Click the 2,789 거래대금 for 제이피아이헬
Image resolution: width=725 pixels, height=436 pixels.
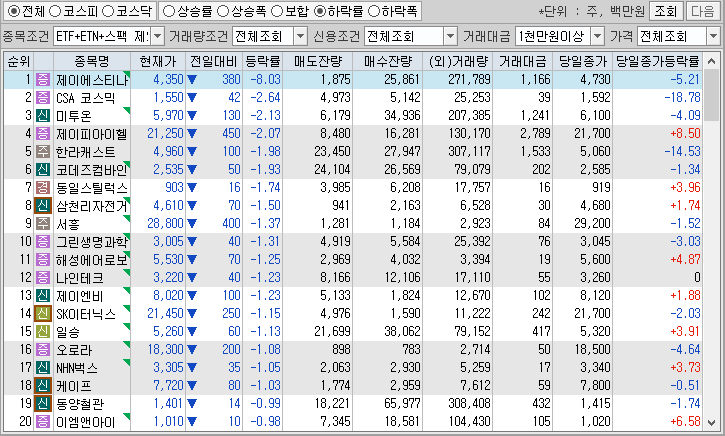coord(535,134)
